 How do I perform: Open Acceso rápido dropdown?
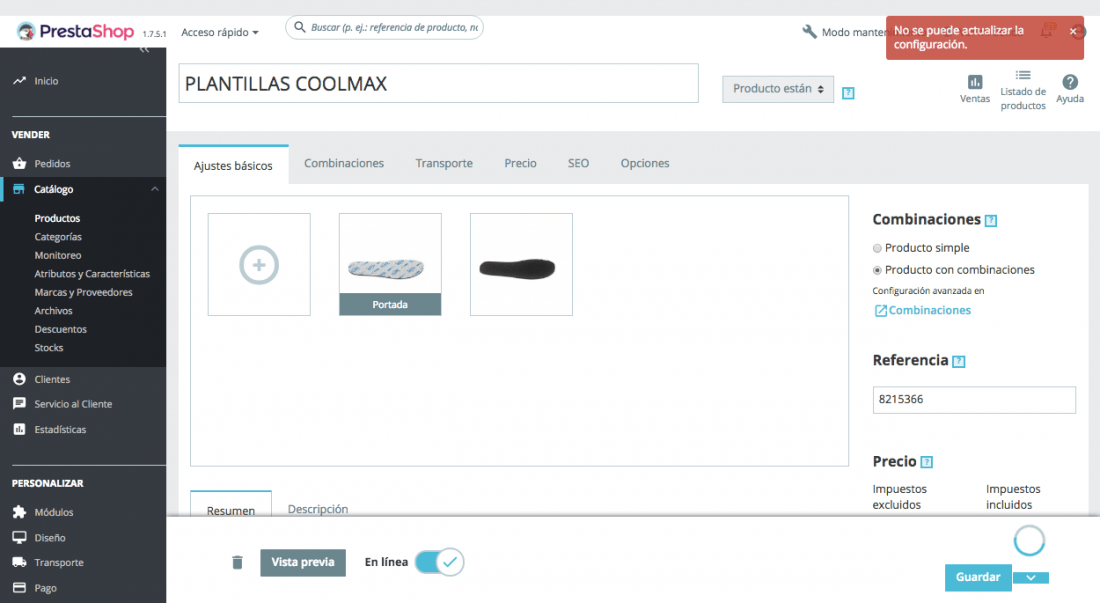220,32
